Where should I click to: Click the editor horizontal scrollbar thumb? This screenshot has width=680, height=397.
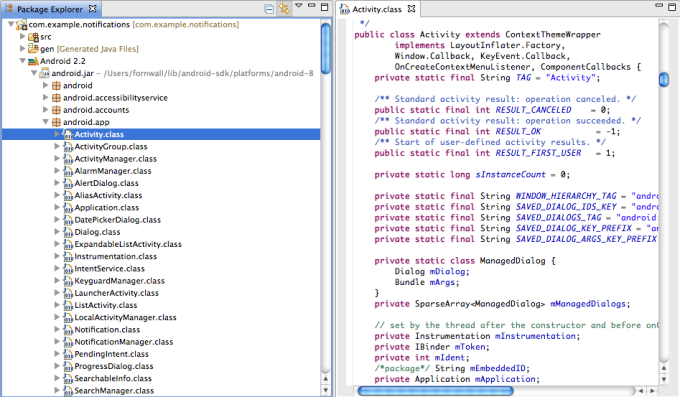coord(435,391)
